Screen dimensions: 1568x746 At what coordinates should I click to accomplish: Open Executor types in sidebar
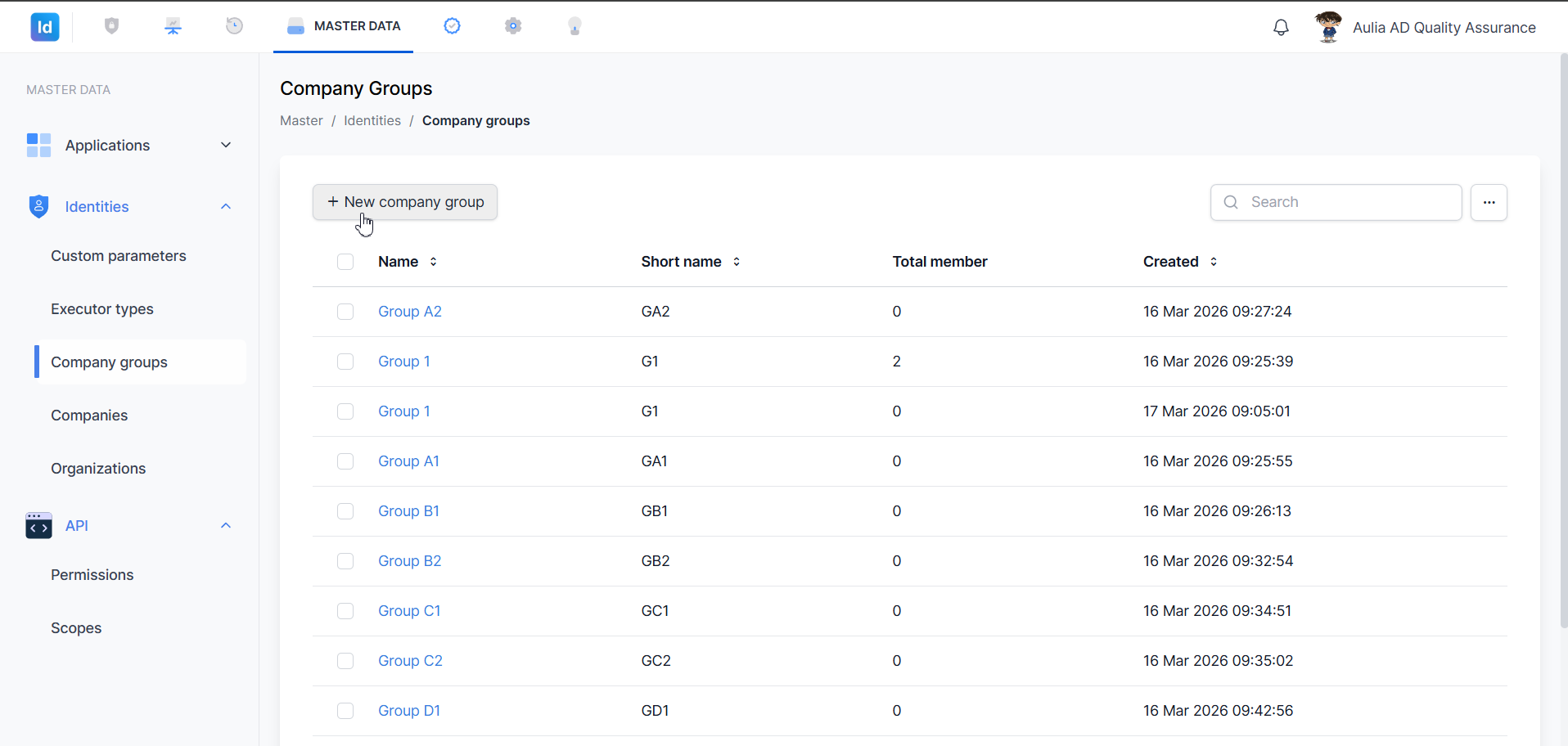tap(102, 309)
